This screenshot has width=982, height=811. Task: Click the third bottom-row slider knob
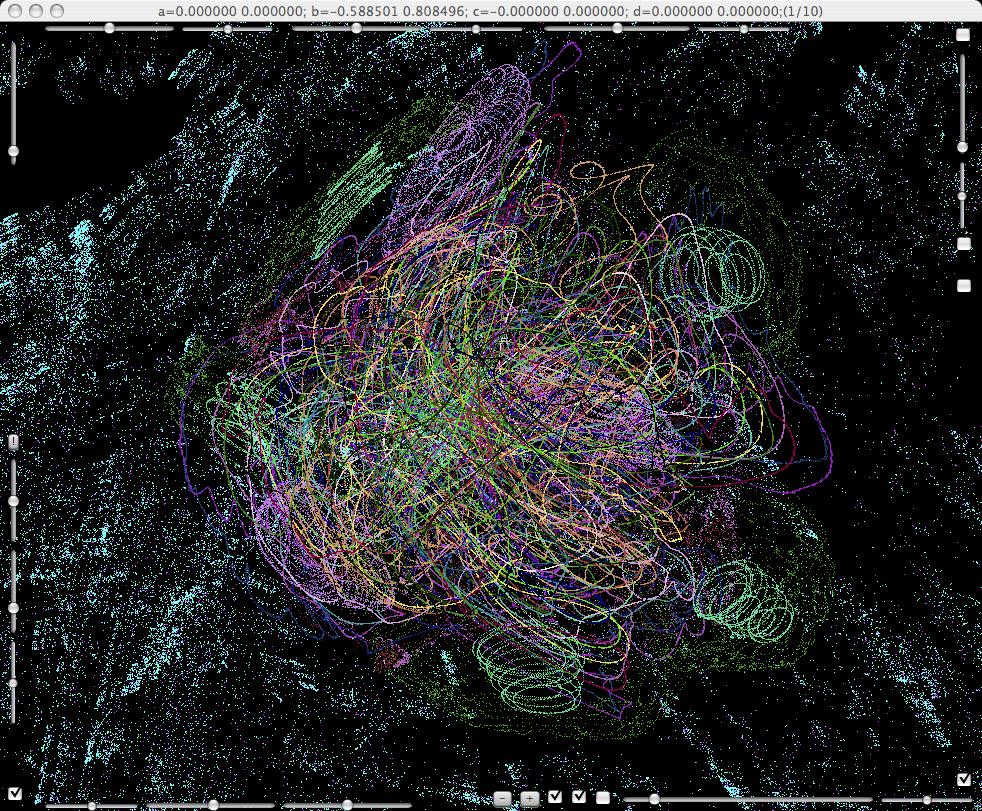pyautogui.click(x=347, y=805)
